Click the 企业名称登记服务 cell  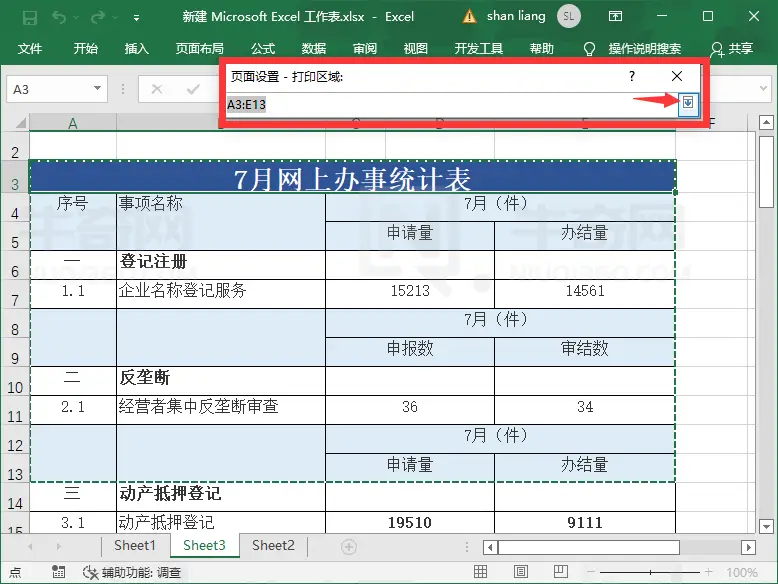[221, 294]
